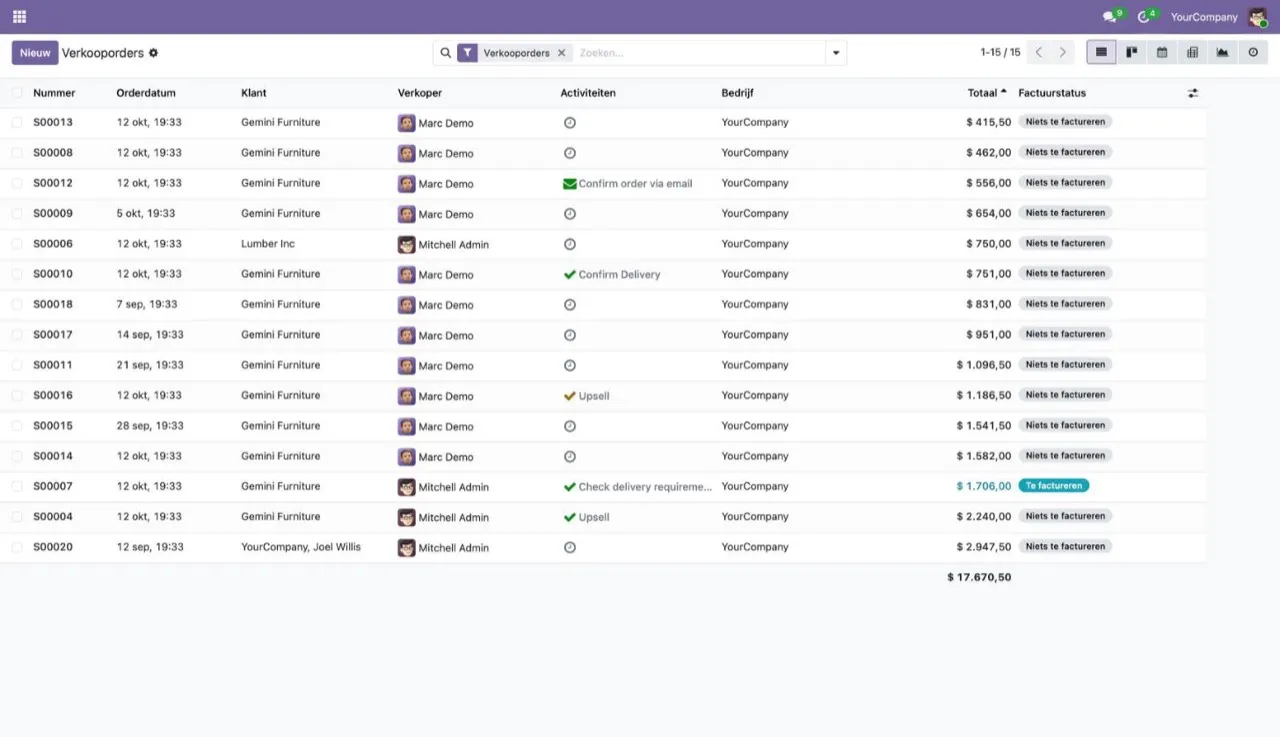Viewport: 1280px width, 737px height.
Task: Sort by the Verkoper column header
Action: pos(420,93)
